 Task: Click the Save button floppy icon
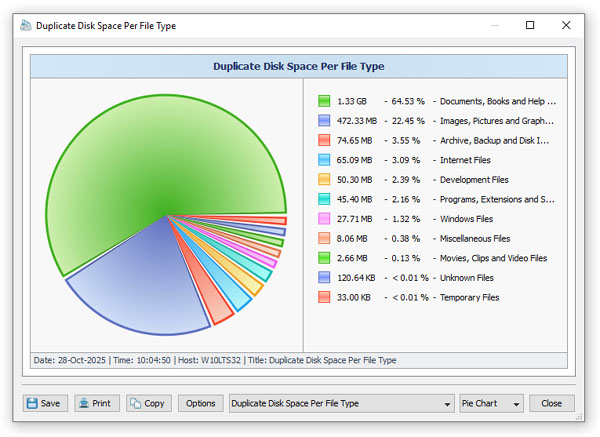[x=32, y=403]
